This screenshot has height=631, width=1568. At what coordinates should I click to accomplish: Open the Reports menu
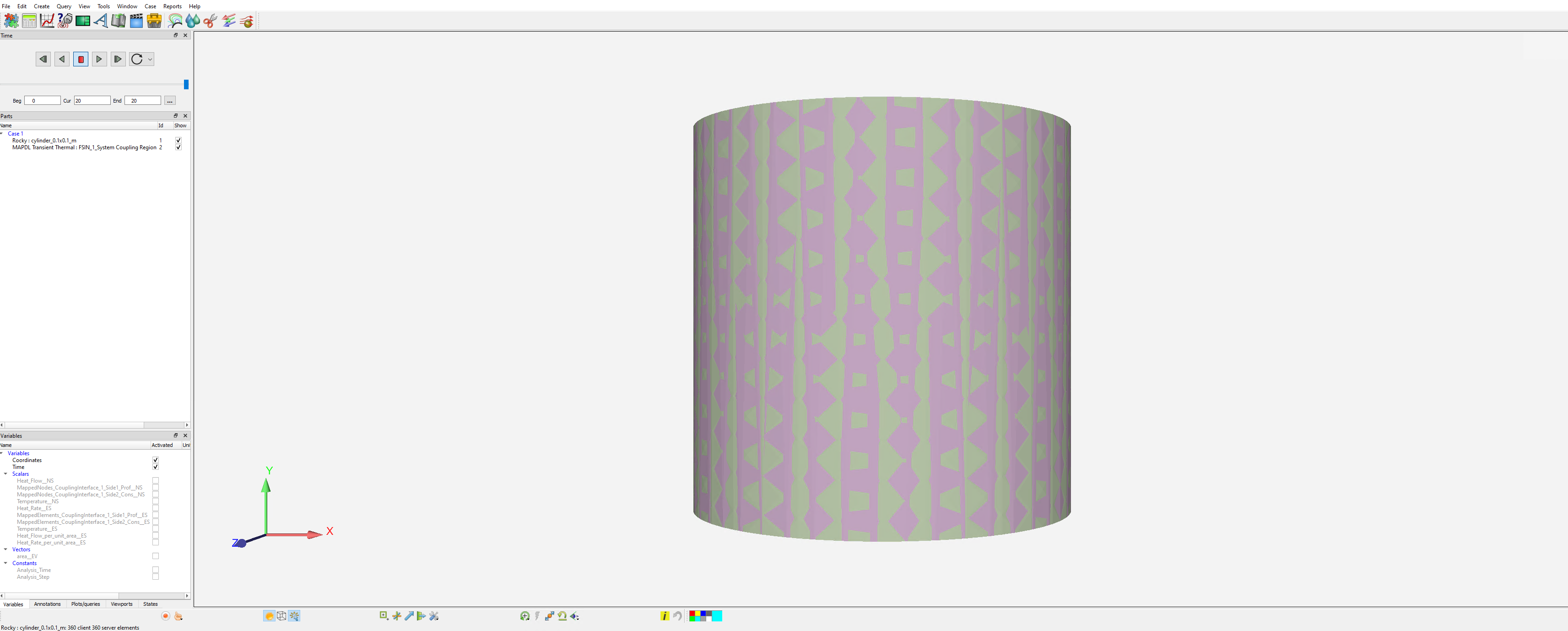(172, 6)
